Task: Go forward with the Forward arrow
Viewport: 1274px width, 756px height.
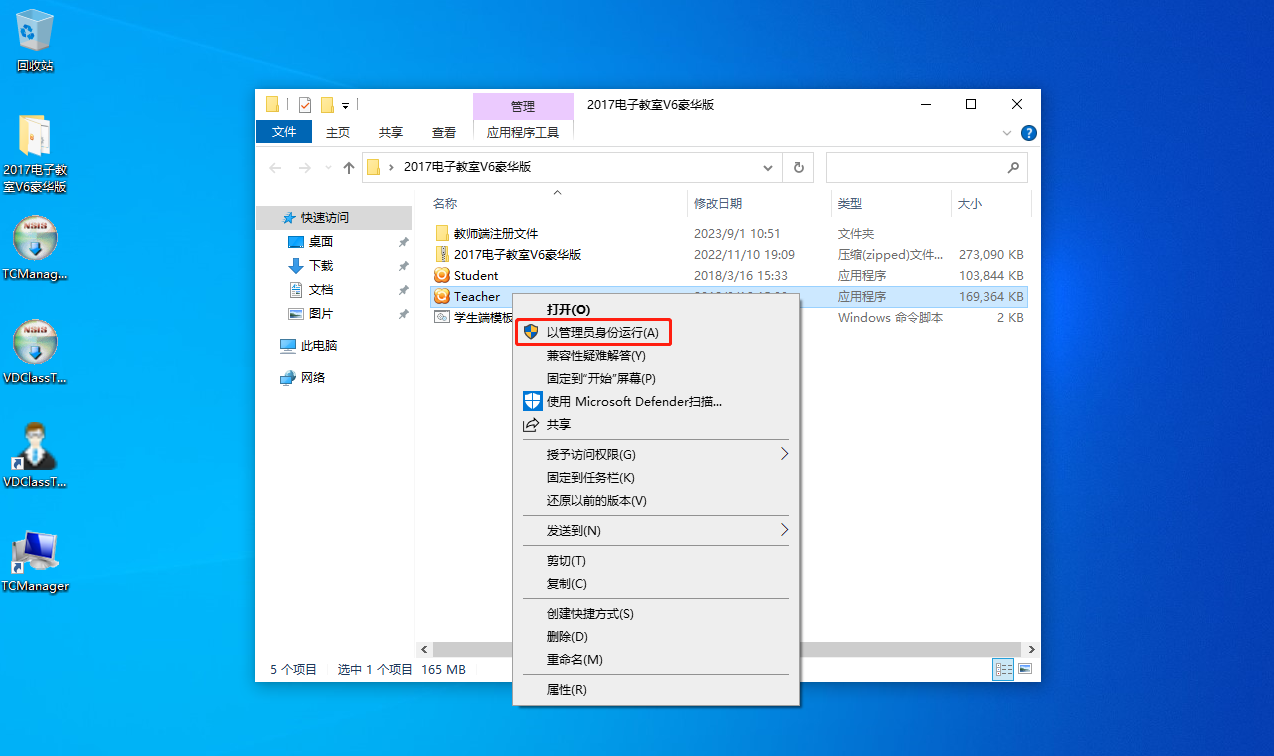Action: coord(305,168)
